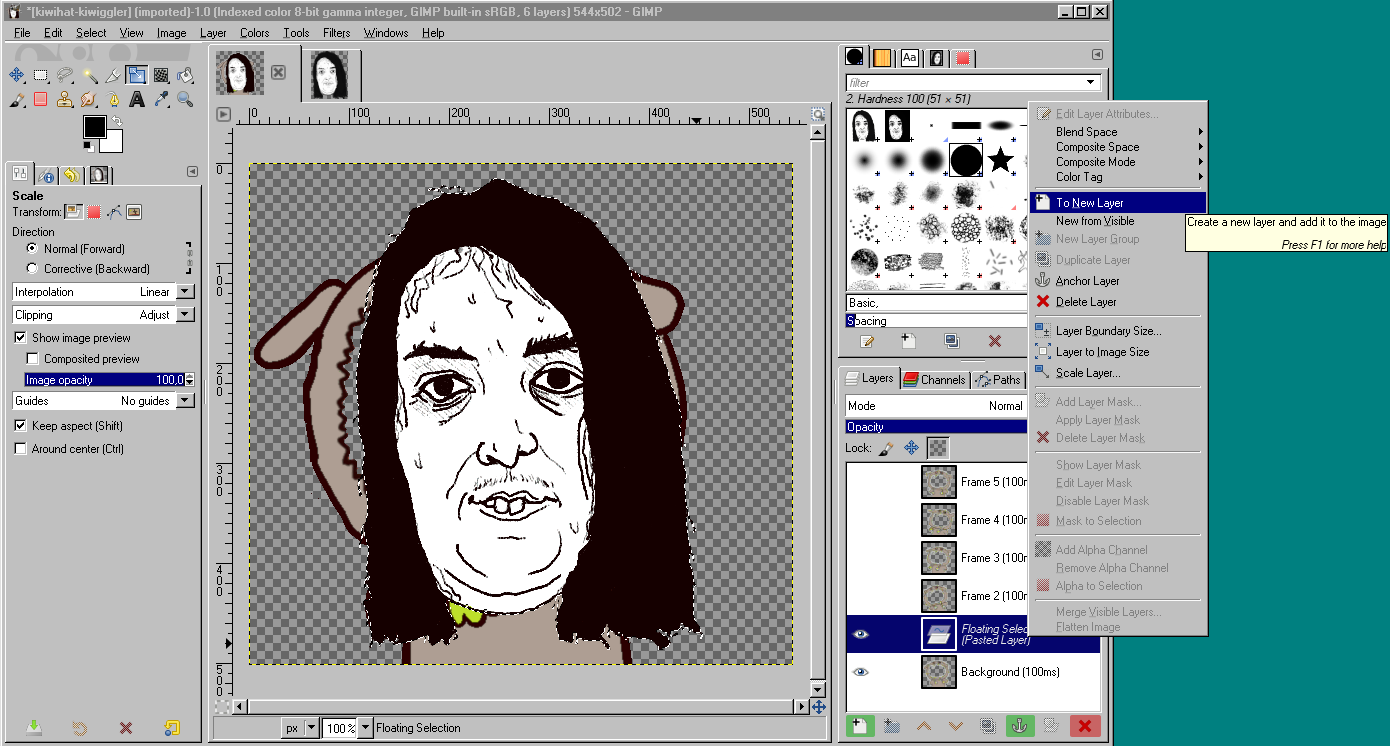Screen dimensions: 1390x746
Task: Create a new layer group button
Action: [891, 727]
